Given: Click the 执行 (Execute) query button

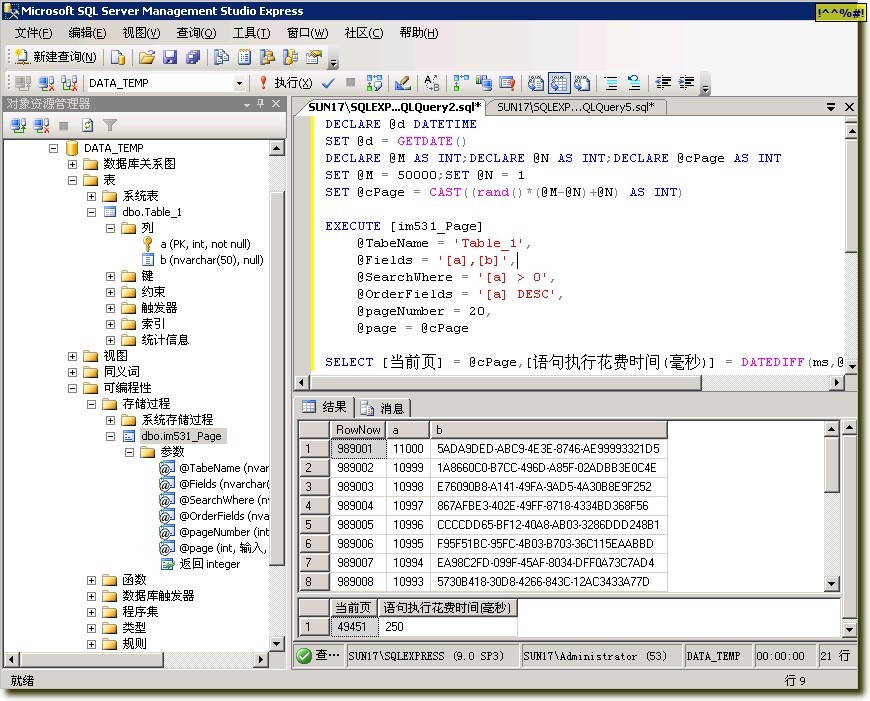Looking at the screenshot, I should coord(285,83).
